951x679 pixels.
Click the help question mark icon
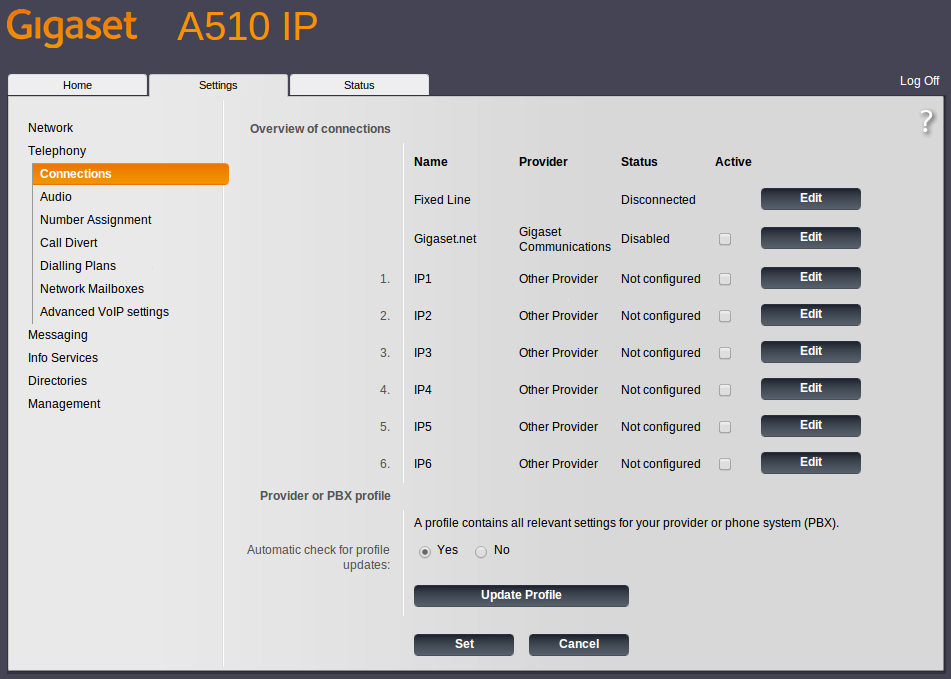926,122
